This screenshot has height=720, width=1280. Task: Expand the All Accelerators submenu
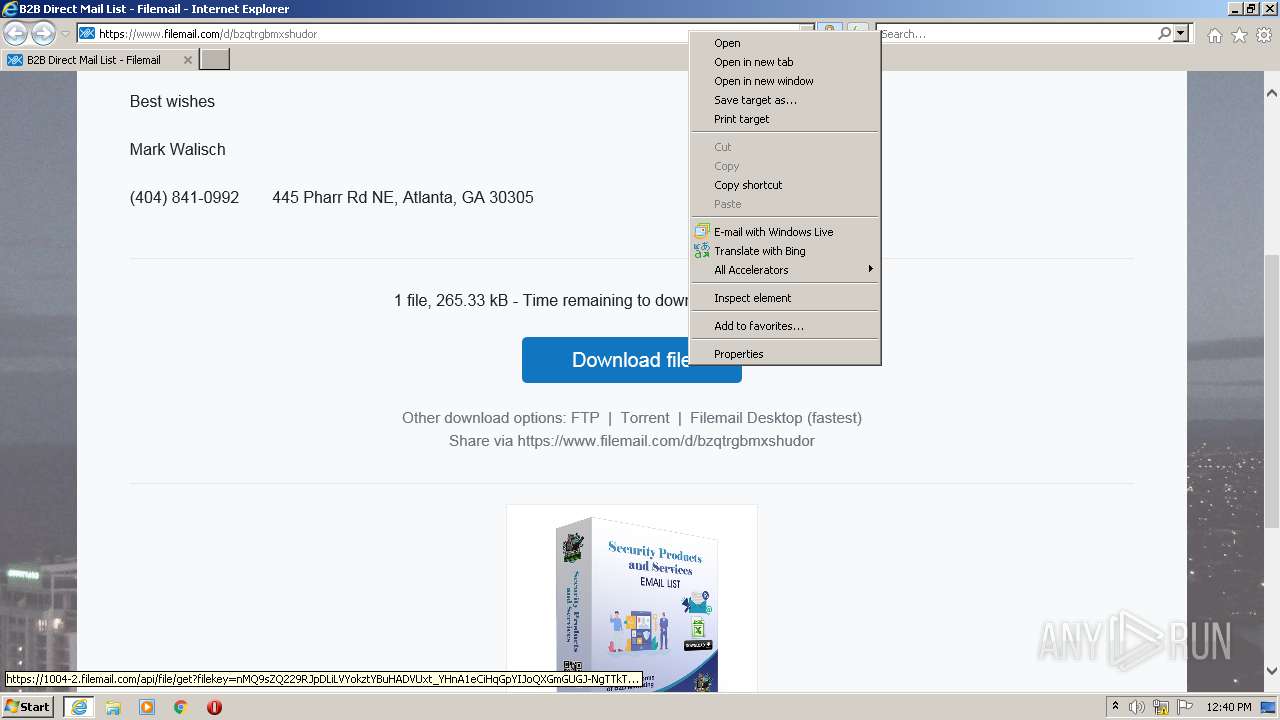[785, 270]
